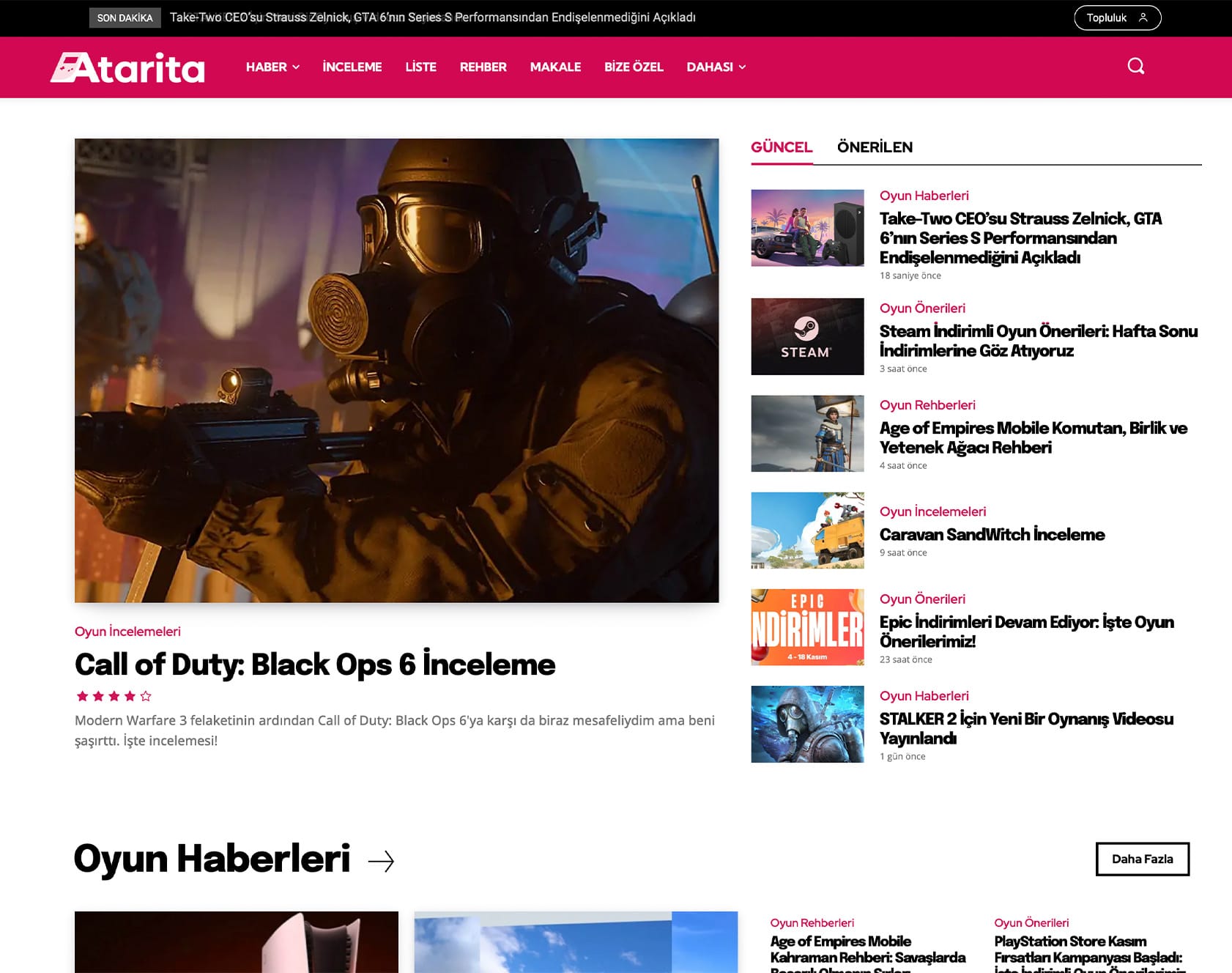Open Age of Empires Mobile Komutan Rehberi headline
This screenshot has width=1232, height=973.
(x=1034, y=437)
